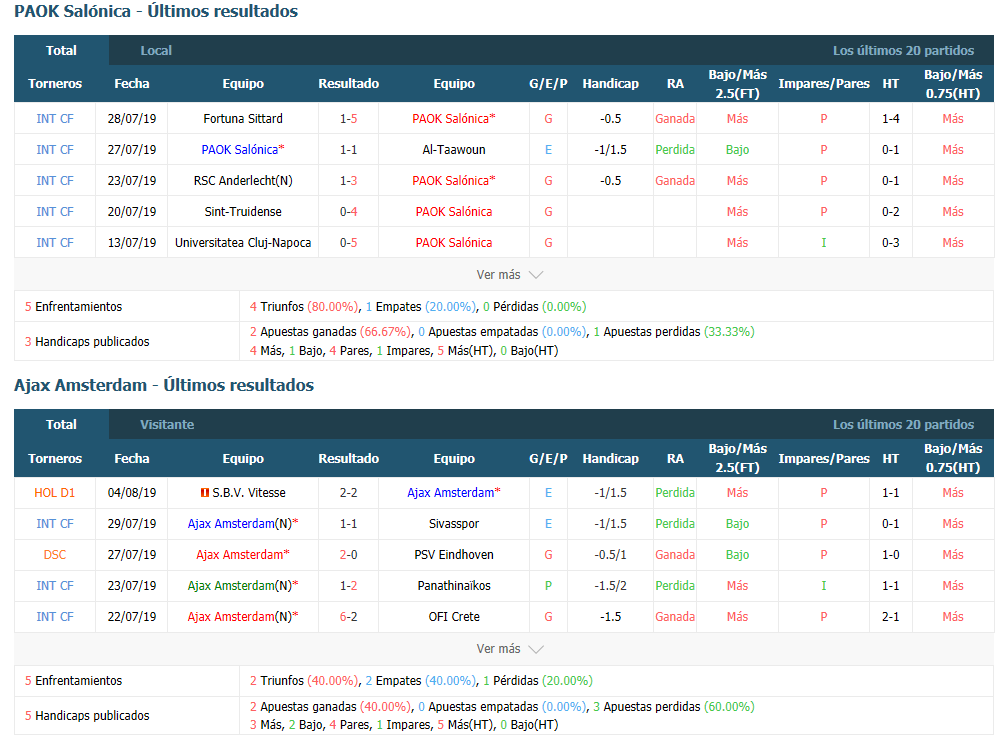Click INT CF in the 13/07/19 row

(55, 243)
